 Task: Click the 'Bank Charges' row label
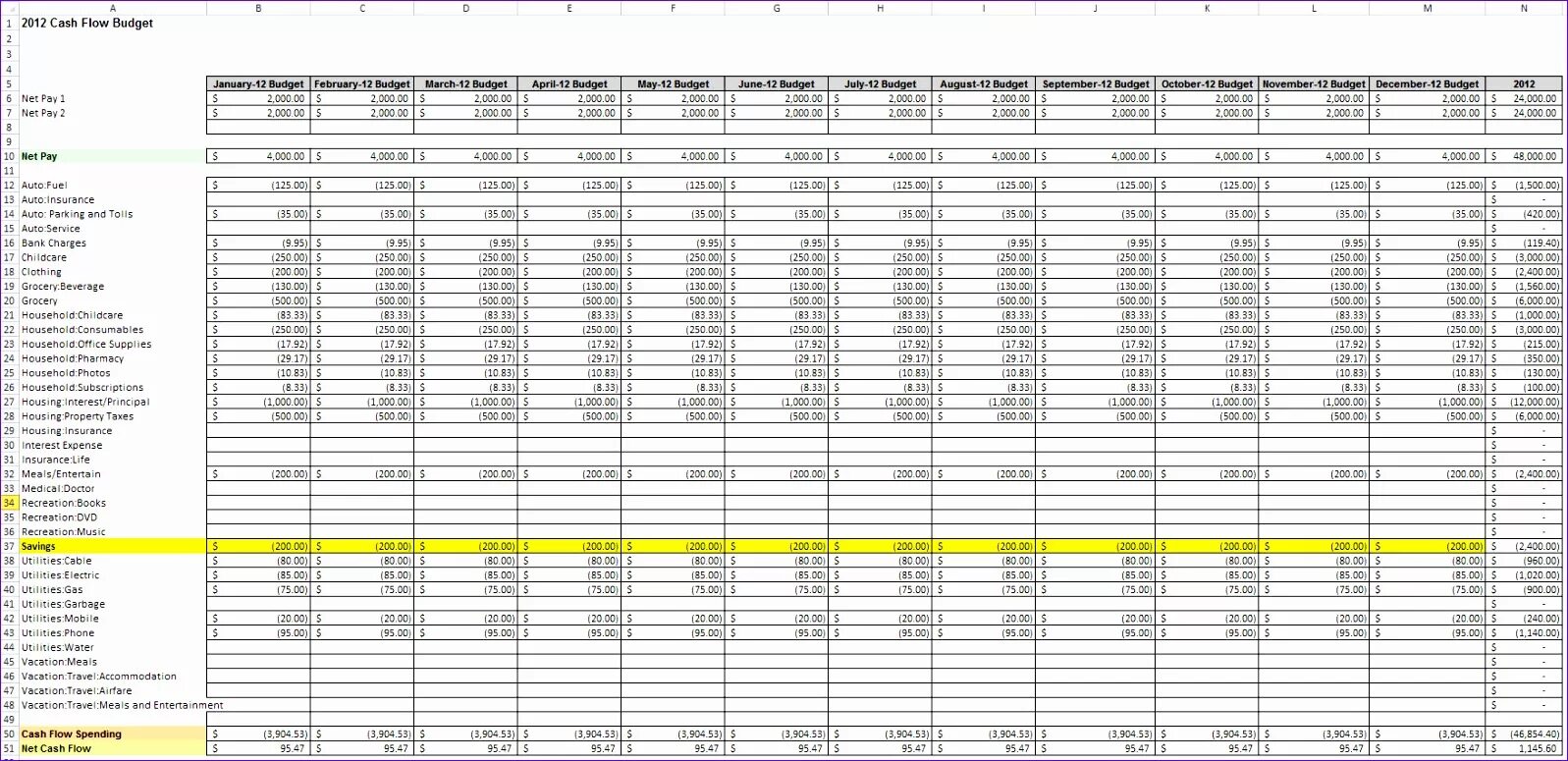point(54,243)
